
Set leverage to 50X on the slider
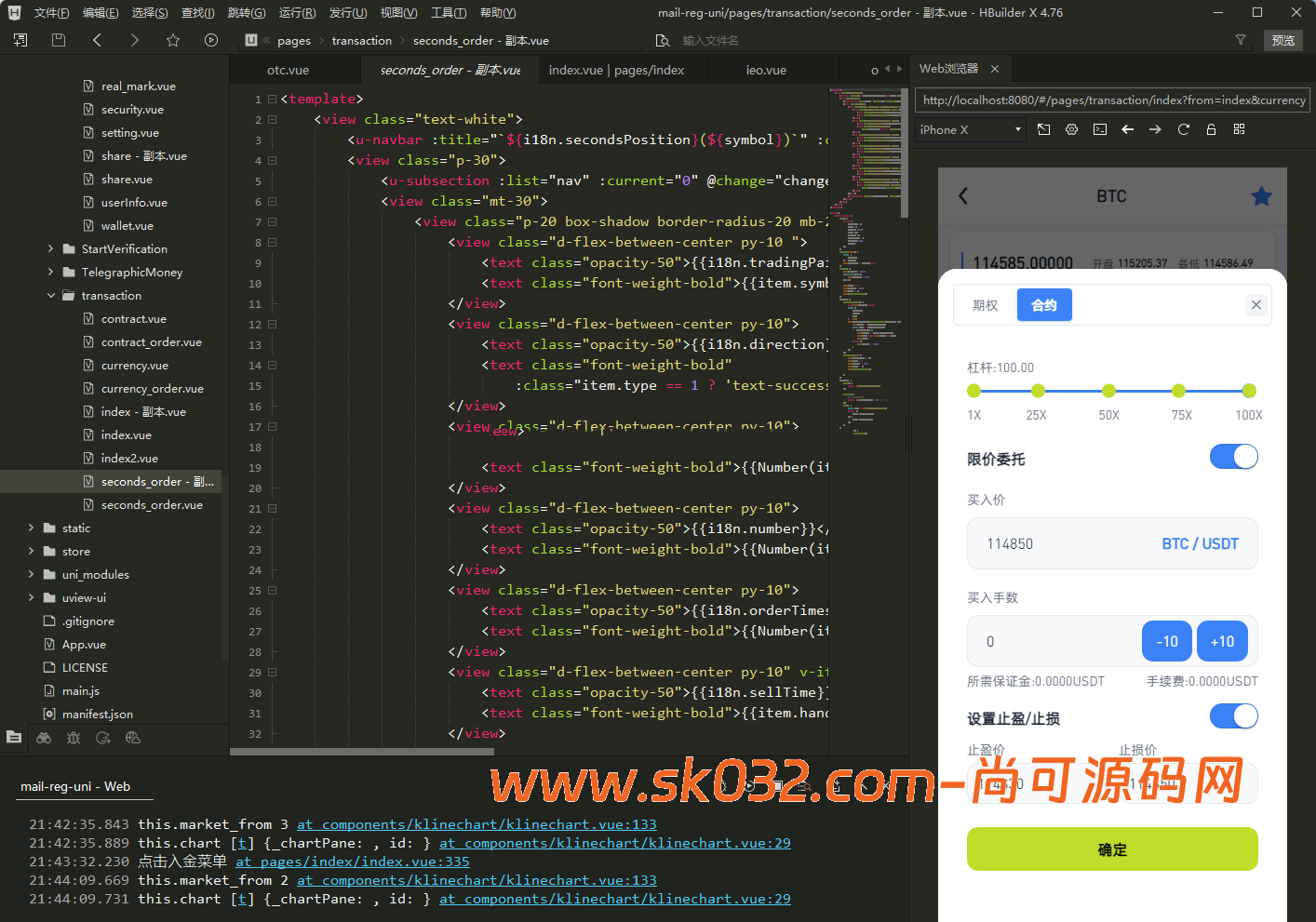(1108, 392)
